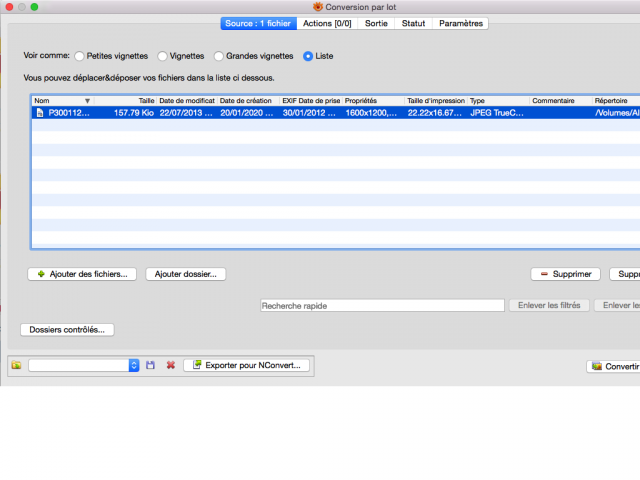Toggle sort arrow on Nom column
The image size is (640, 480).
pyautogui.click(x=87, y=101)
